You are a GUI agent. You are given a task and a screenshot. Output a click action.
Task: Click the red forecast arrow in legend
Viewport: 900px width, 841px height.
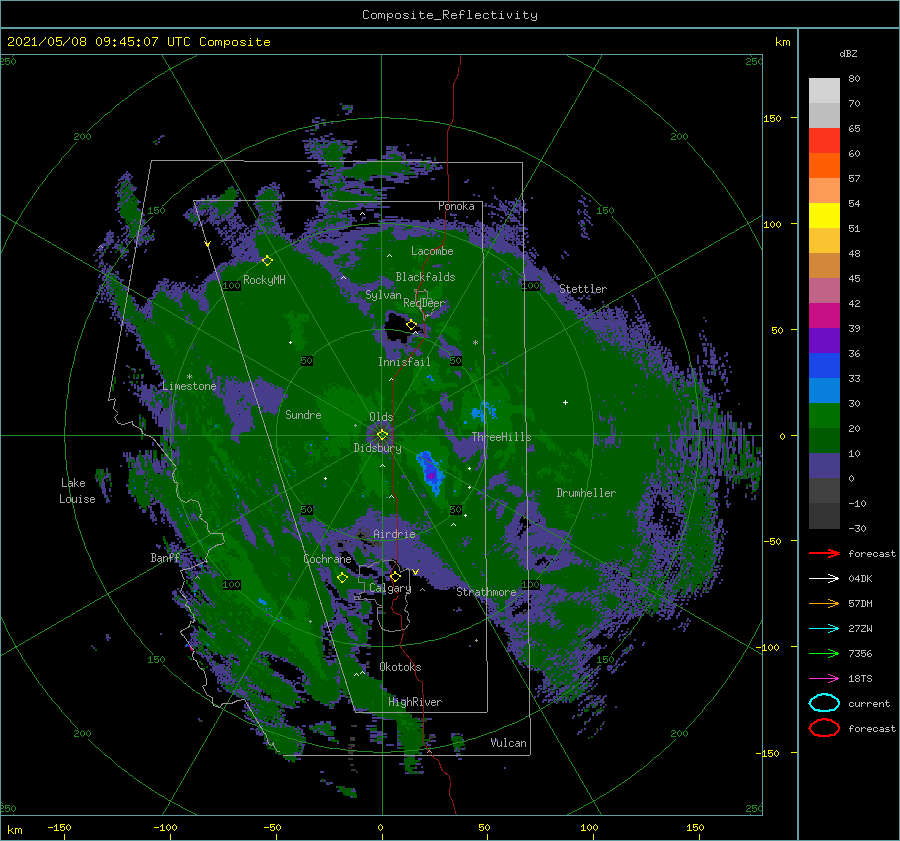click(x=824, y=553)
